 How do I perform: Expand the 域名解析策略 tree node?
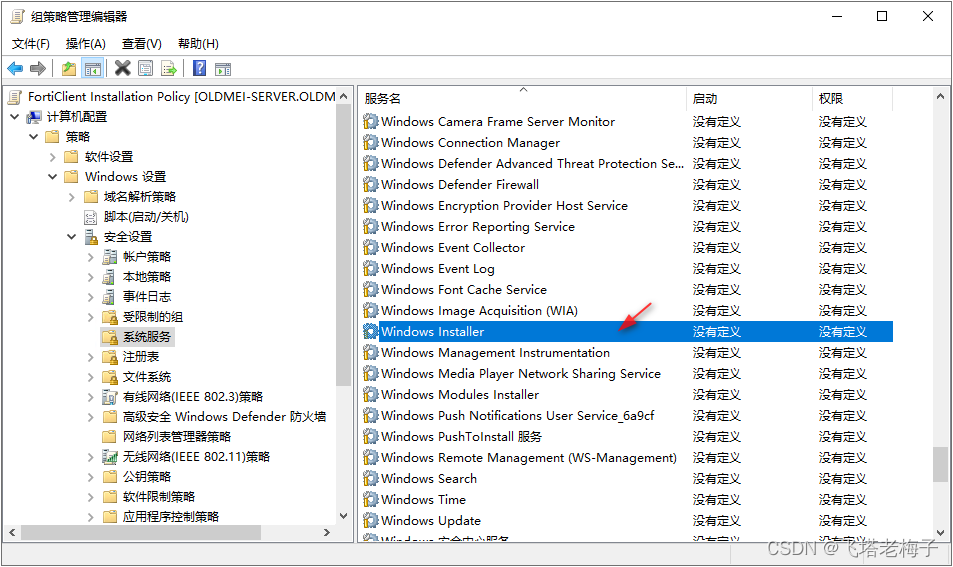(x=72, y=197)
